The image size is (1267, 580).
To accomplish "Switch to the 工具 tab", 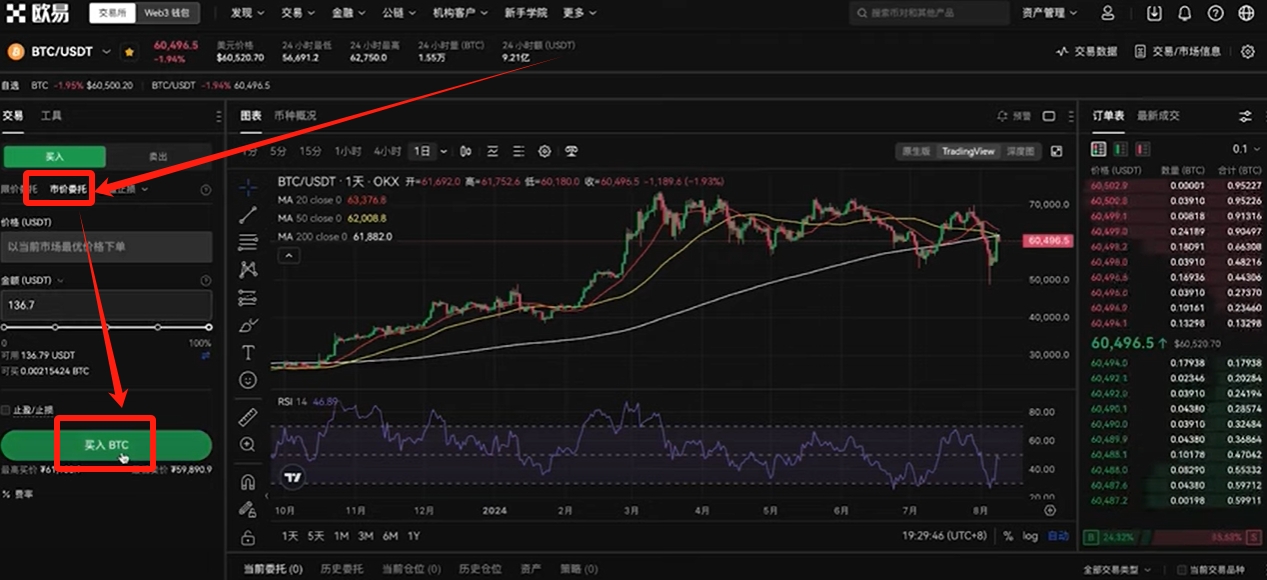I will tap(51, 116).
